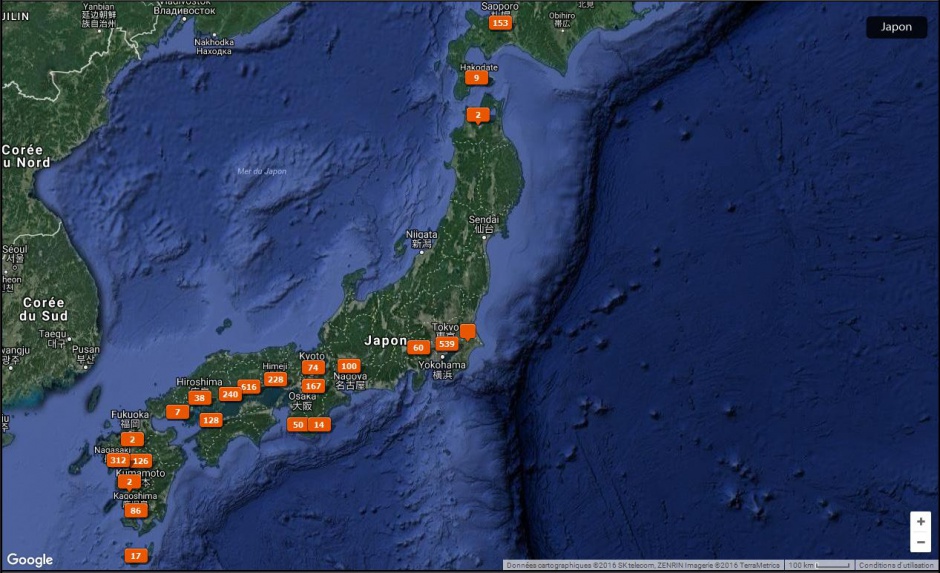Click the 167 cluster marker near Osaka
940x573 pixels.
pos(313,386)
